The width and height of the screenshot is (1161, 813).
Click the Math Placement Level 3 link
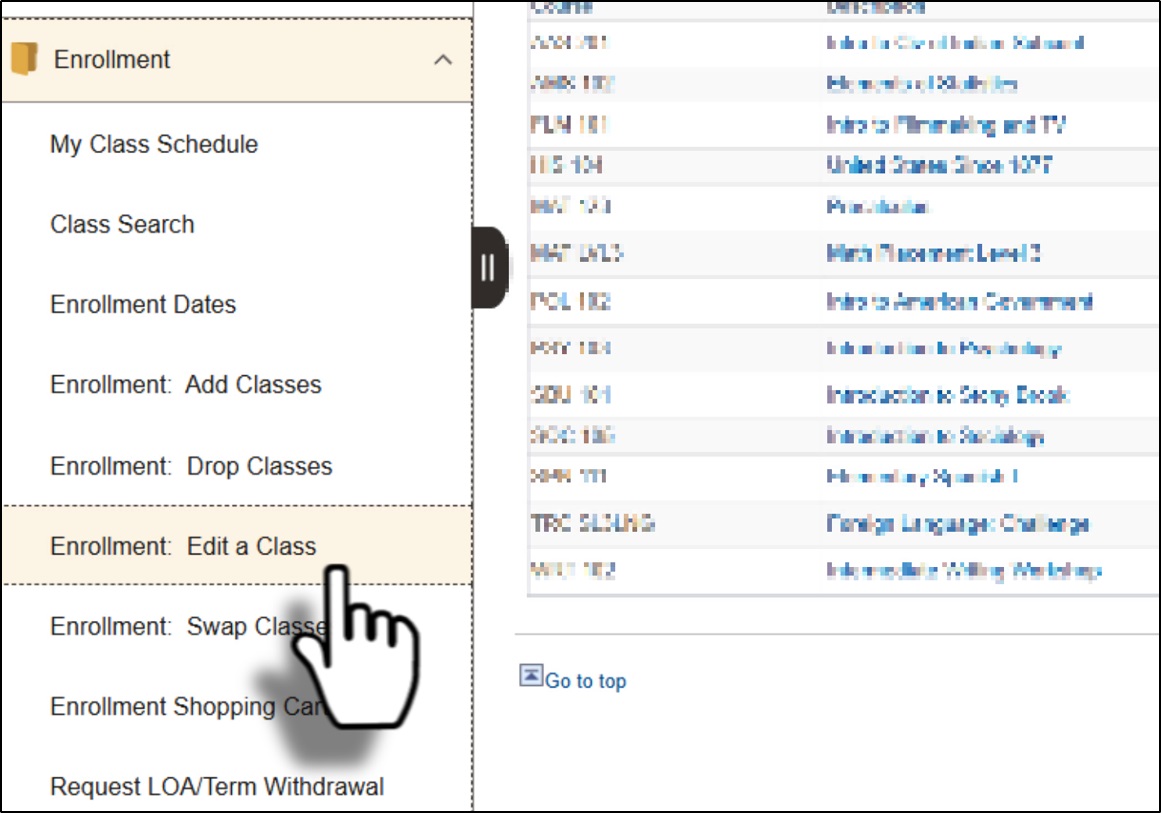click(933, 254)
